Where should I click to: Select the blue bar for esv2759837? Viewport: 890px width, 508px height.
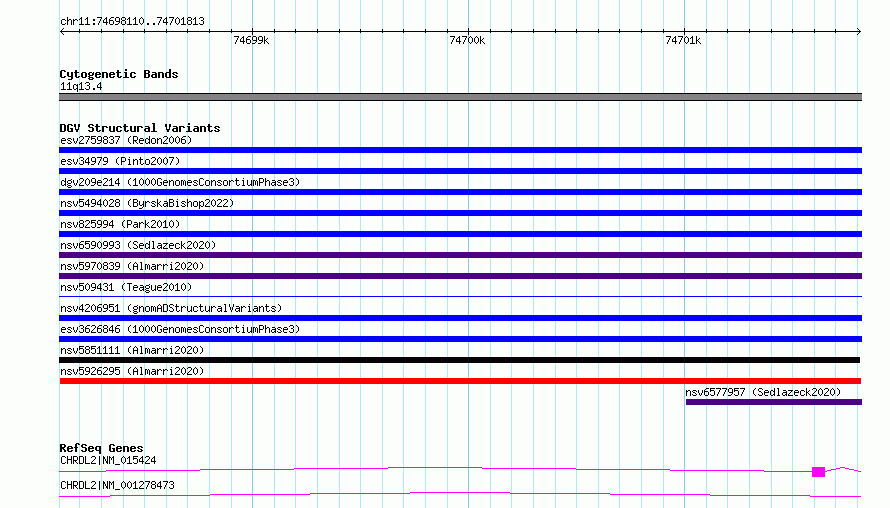tap(460, 150)
